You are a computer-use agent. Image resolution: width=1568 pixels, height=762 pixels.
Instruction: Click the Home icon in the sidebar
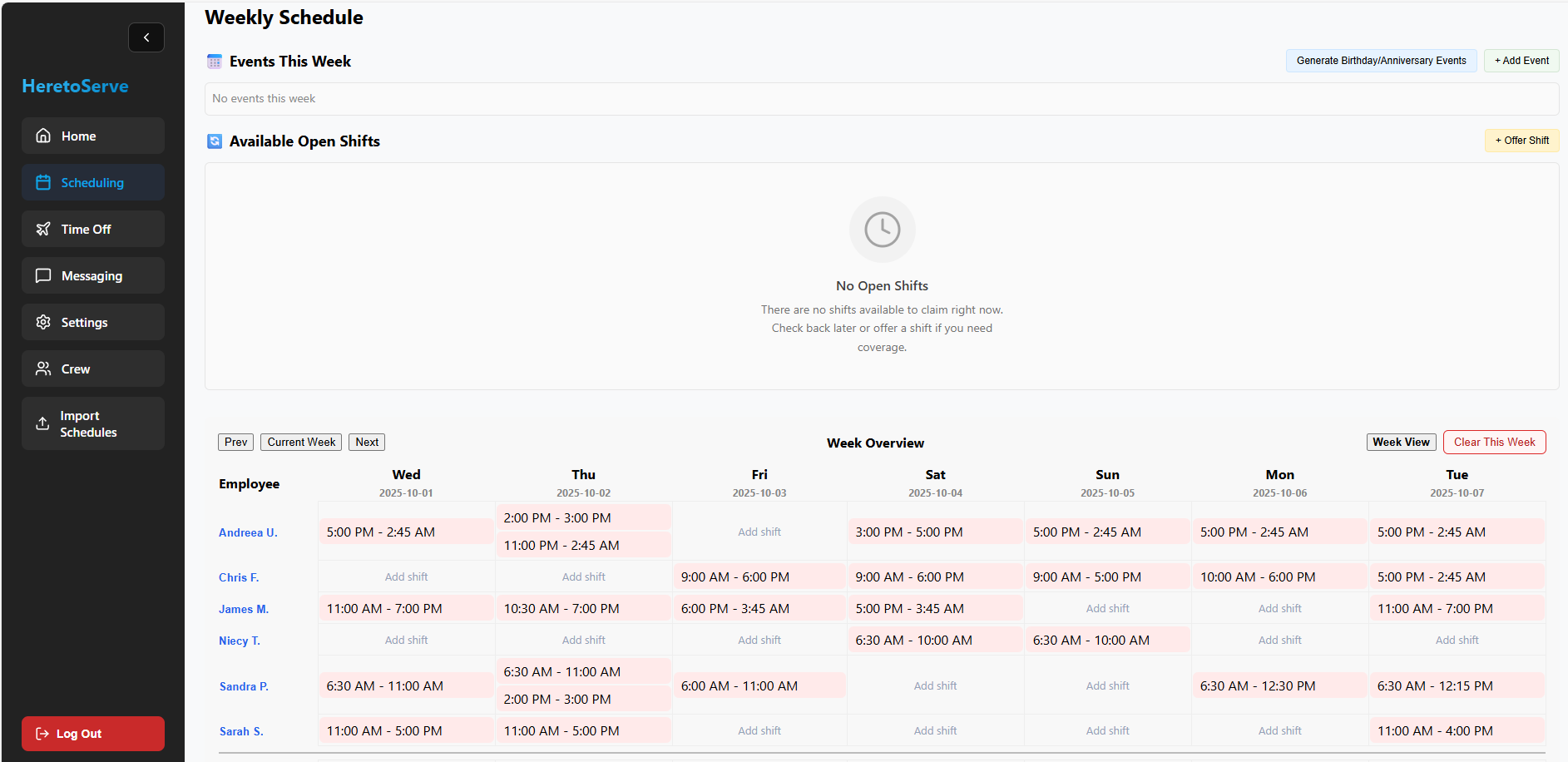coord(42,135)
